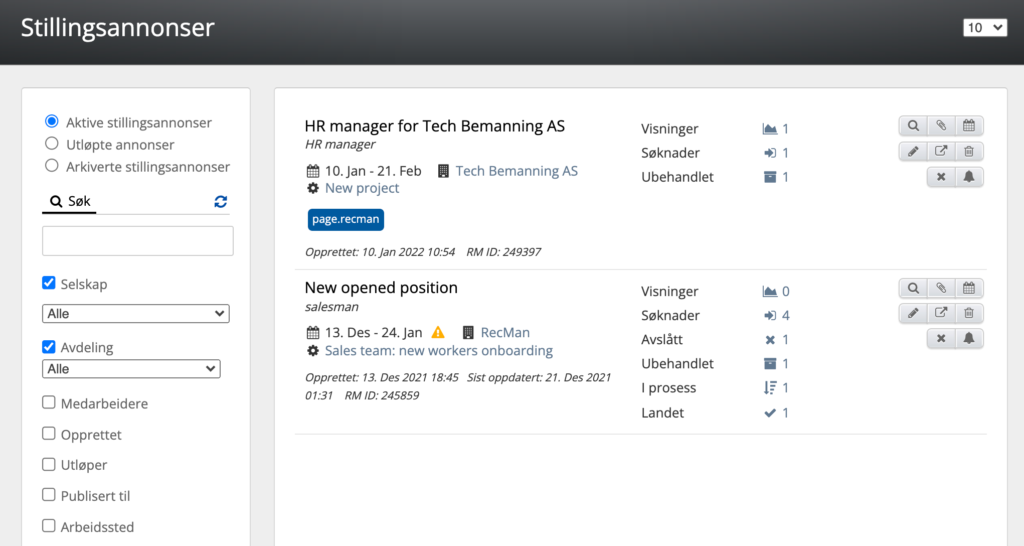Click trash icon for New opened position
The image size is (1024, 546).
coord(969,313)
